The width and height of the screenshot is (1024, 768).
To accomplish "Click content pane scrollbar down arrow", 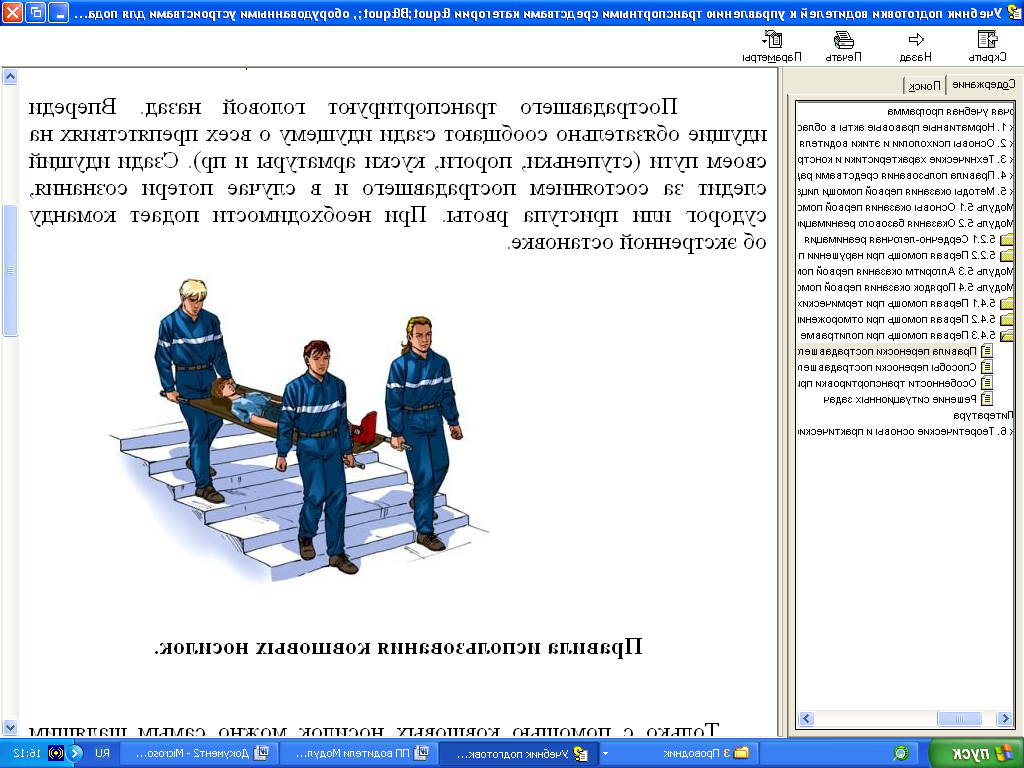I will pos(10,727).
